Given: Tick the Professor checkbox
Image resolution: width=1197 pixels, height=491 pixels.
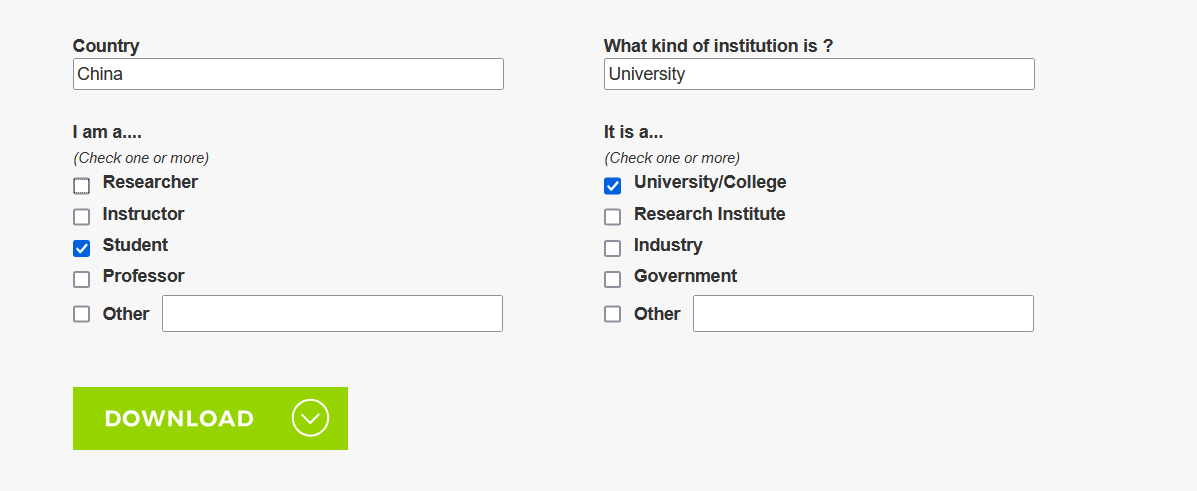Looking at the screenshot, I should point(82,279).
